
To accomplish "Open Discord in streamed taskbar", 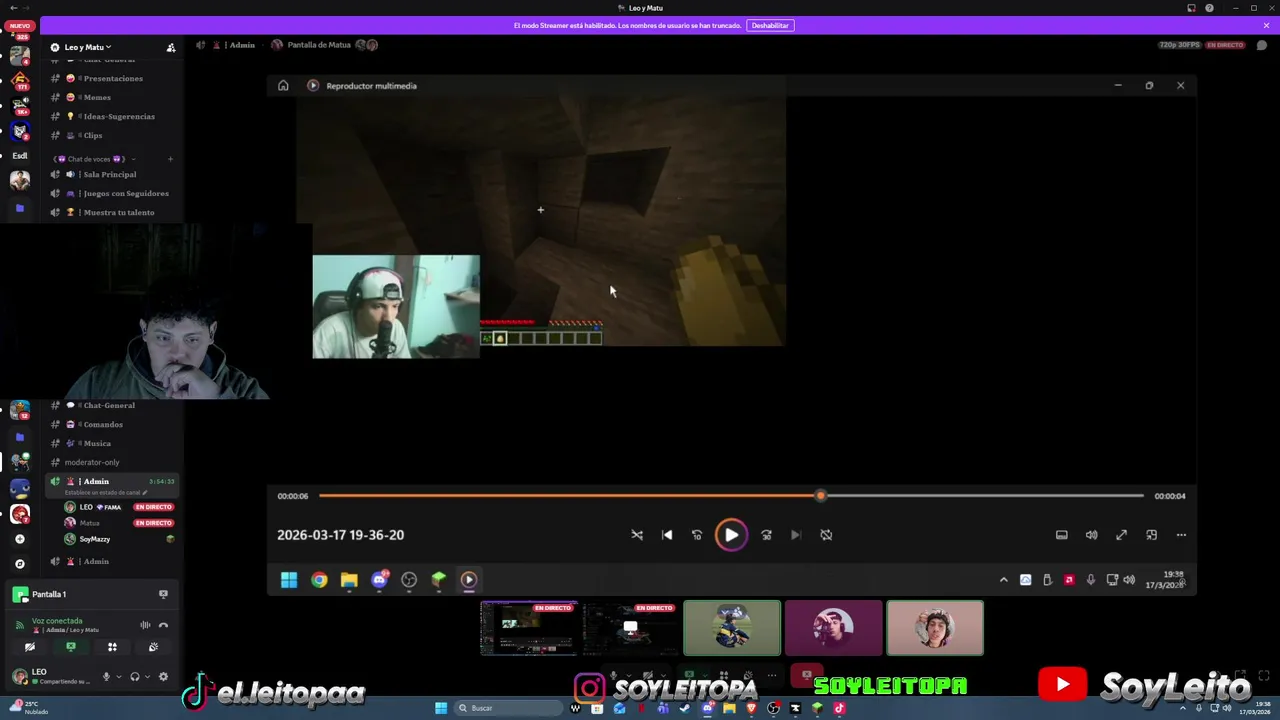I will click(x=379, y=580).
